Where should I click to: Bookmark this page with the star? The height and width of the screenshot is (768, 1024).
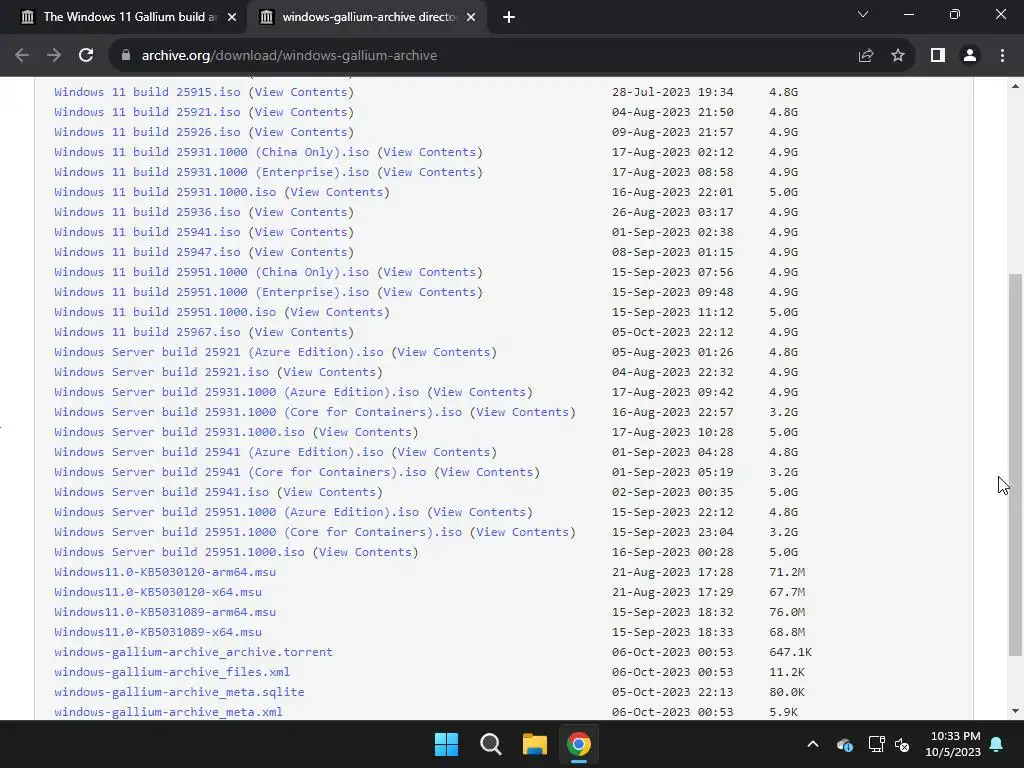coord(898,56)
